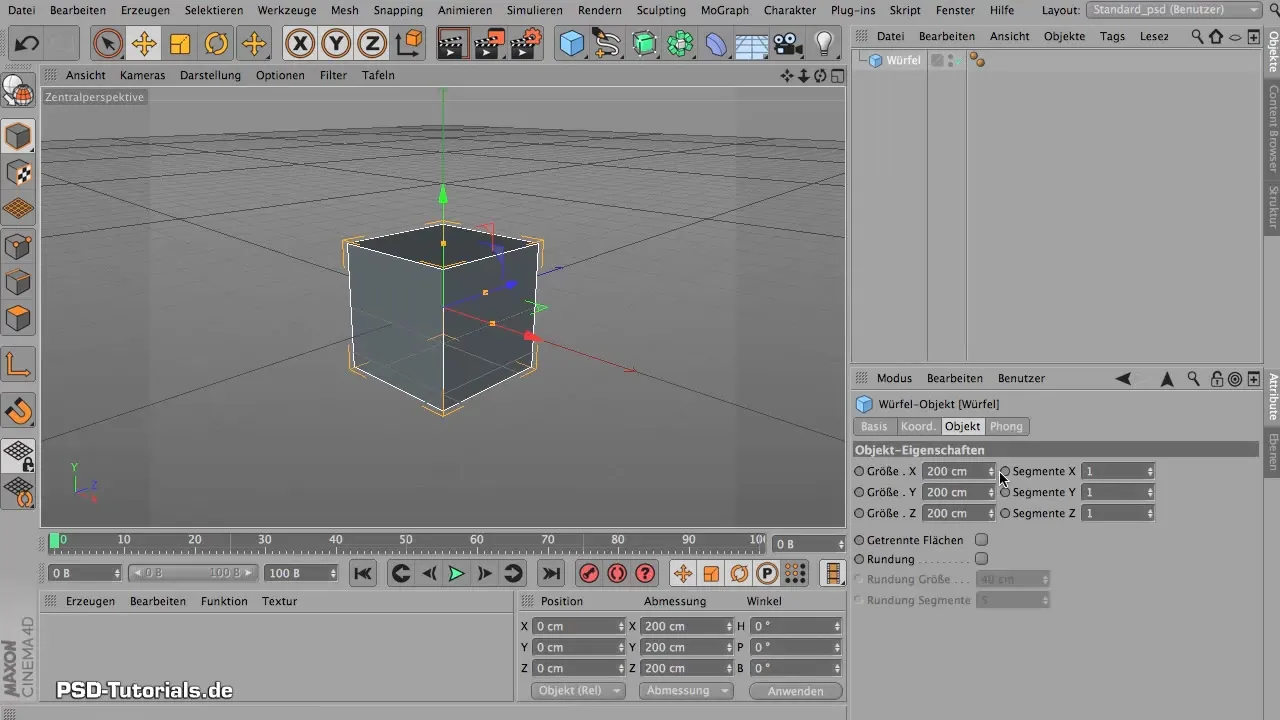Screen dimensions: 1280x720
Task: Click search icon in object manager
Action: click(x=1196, y=36)
